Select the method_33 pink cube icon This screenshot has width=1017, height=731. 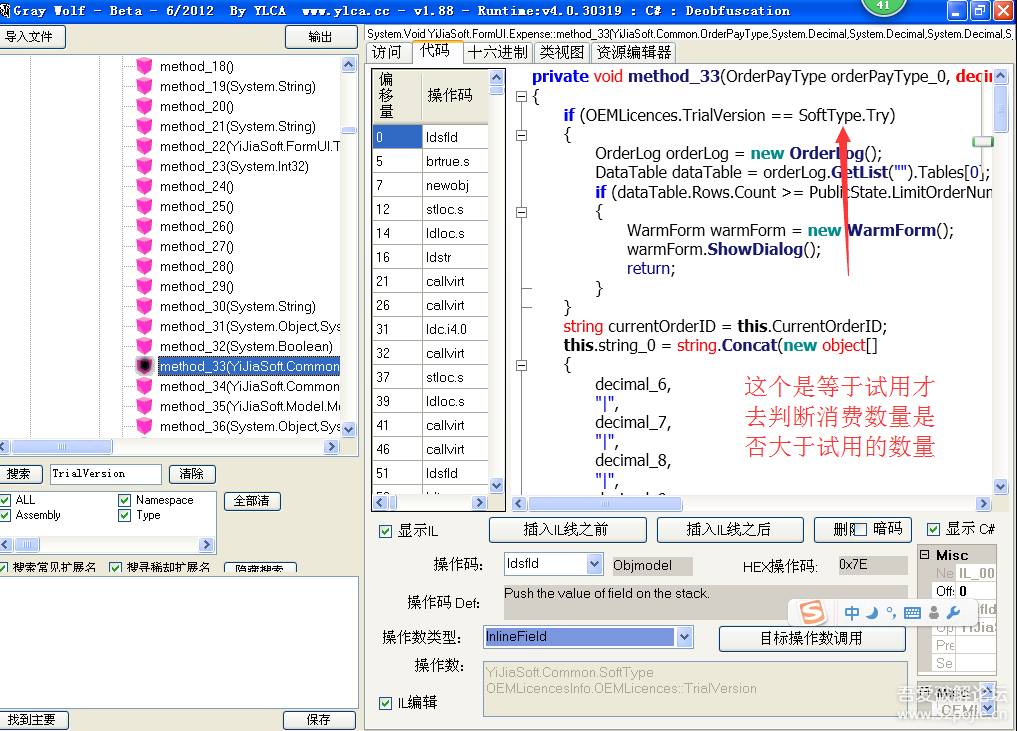[144, 366]
